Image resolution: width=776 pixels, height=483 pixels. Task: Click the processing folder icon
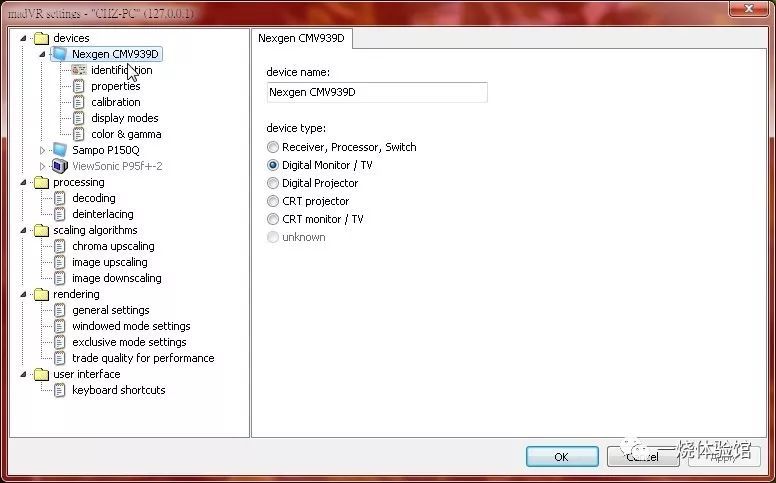tap(42, 182)
